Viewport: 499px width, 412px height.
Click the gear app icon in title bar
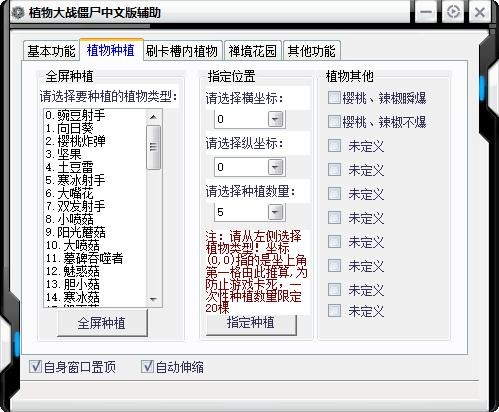18,13
